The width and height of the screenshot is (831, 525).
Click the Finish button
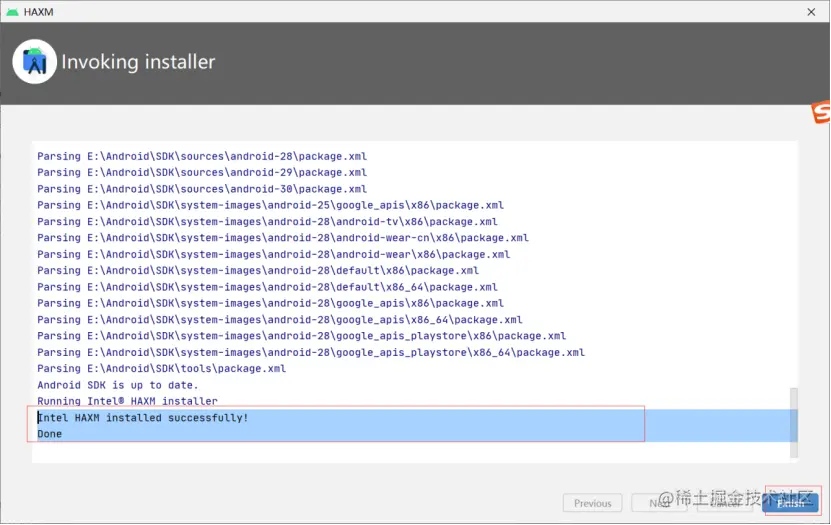tap(790, 503)
